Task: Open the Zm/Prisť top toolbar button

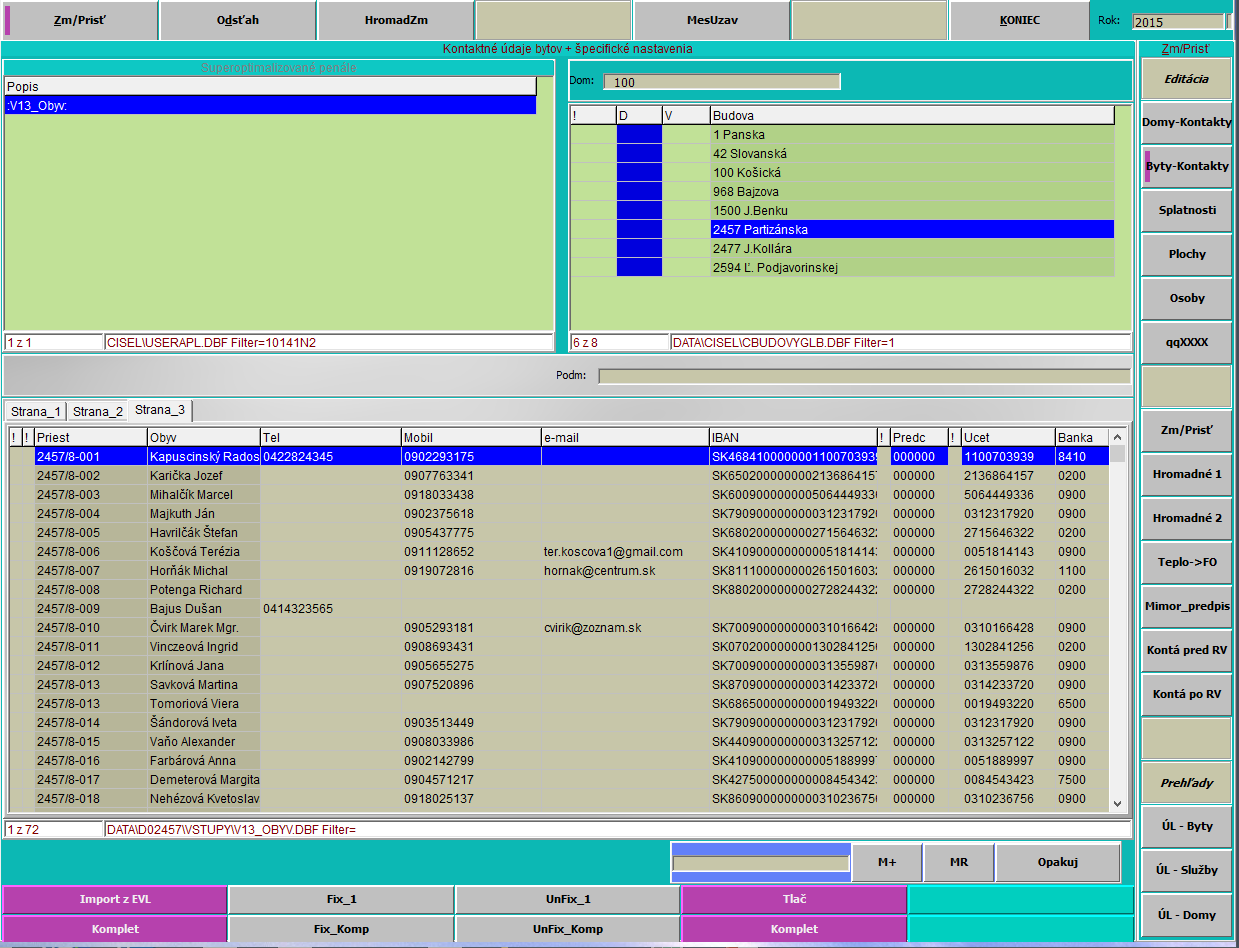Action: (79, 20)
